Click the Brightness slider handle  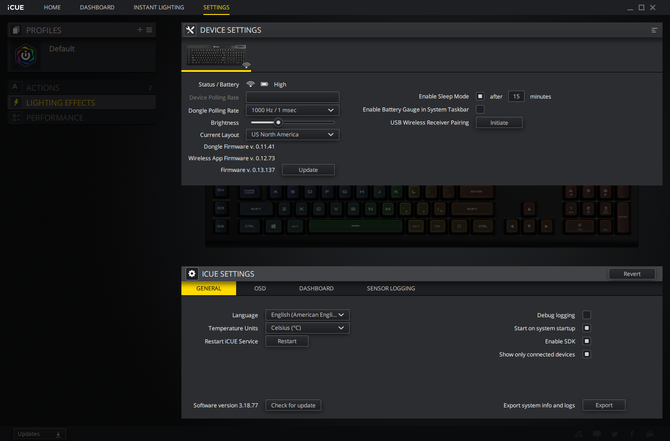click(278, 123)
